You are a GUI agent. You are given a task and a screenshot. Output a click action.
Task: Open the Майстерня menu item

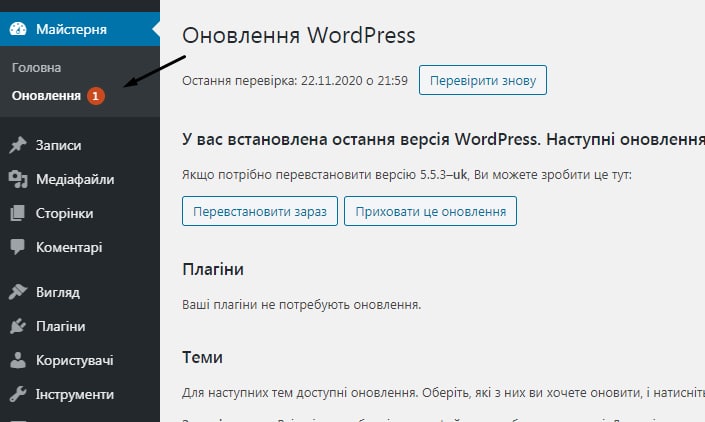coord(80,29)
